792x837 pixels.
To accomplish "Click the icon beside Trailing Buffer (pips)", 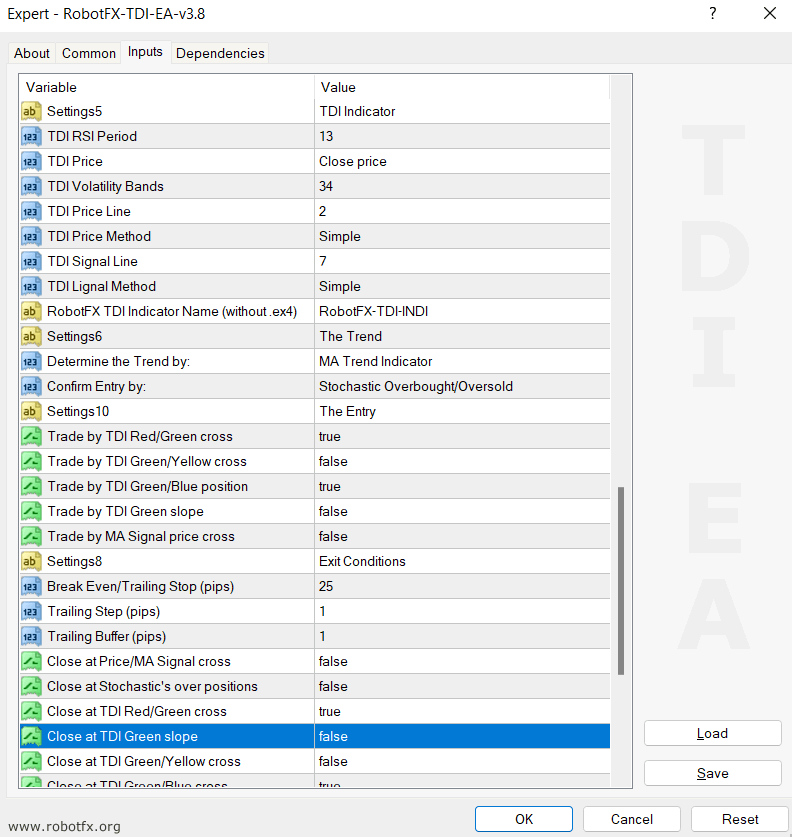I will click(31, 636).
